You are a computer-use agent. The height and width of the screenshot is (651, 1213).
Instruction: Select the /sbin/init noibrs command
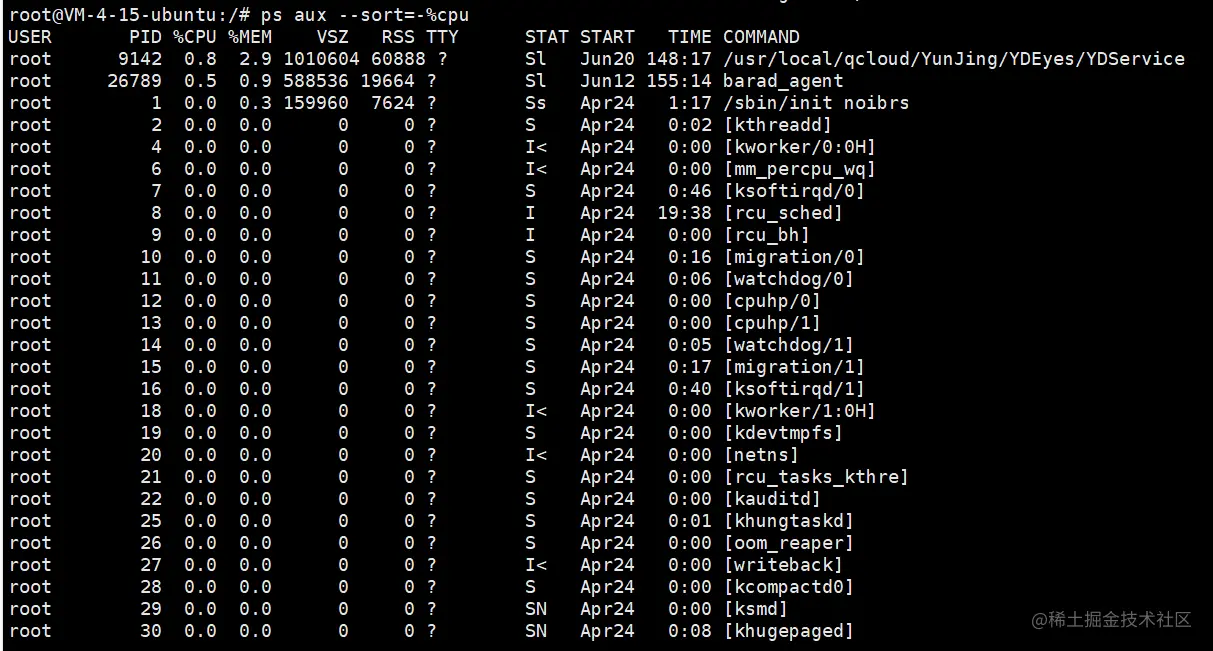816,103
